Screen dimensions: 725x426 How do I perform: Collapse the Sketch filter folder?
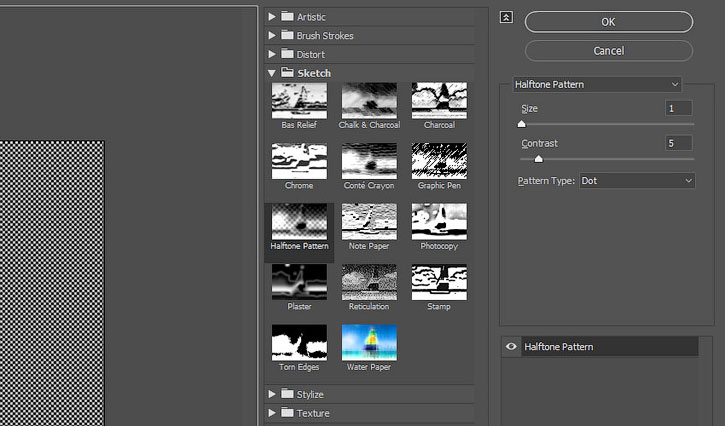click(x=271, y=73)
